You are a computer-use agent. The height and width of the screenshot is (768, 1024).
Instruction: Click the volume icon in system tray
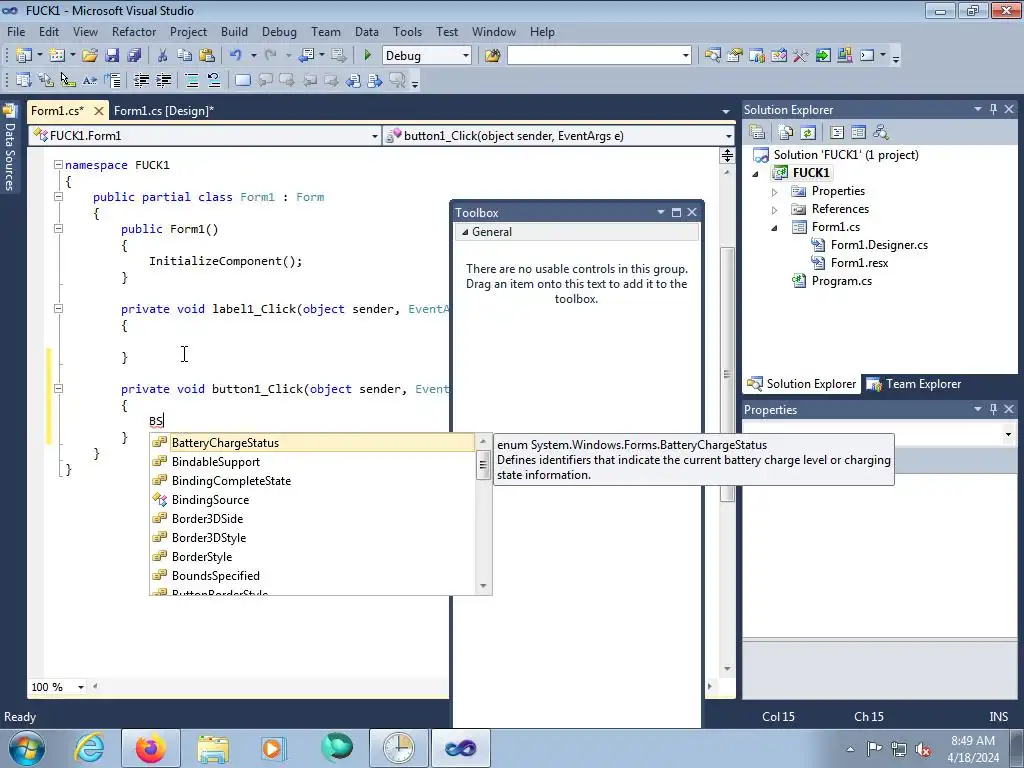pyautogui.click(x=923, y=749)
